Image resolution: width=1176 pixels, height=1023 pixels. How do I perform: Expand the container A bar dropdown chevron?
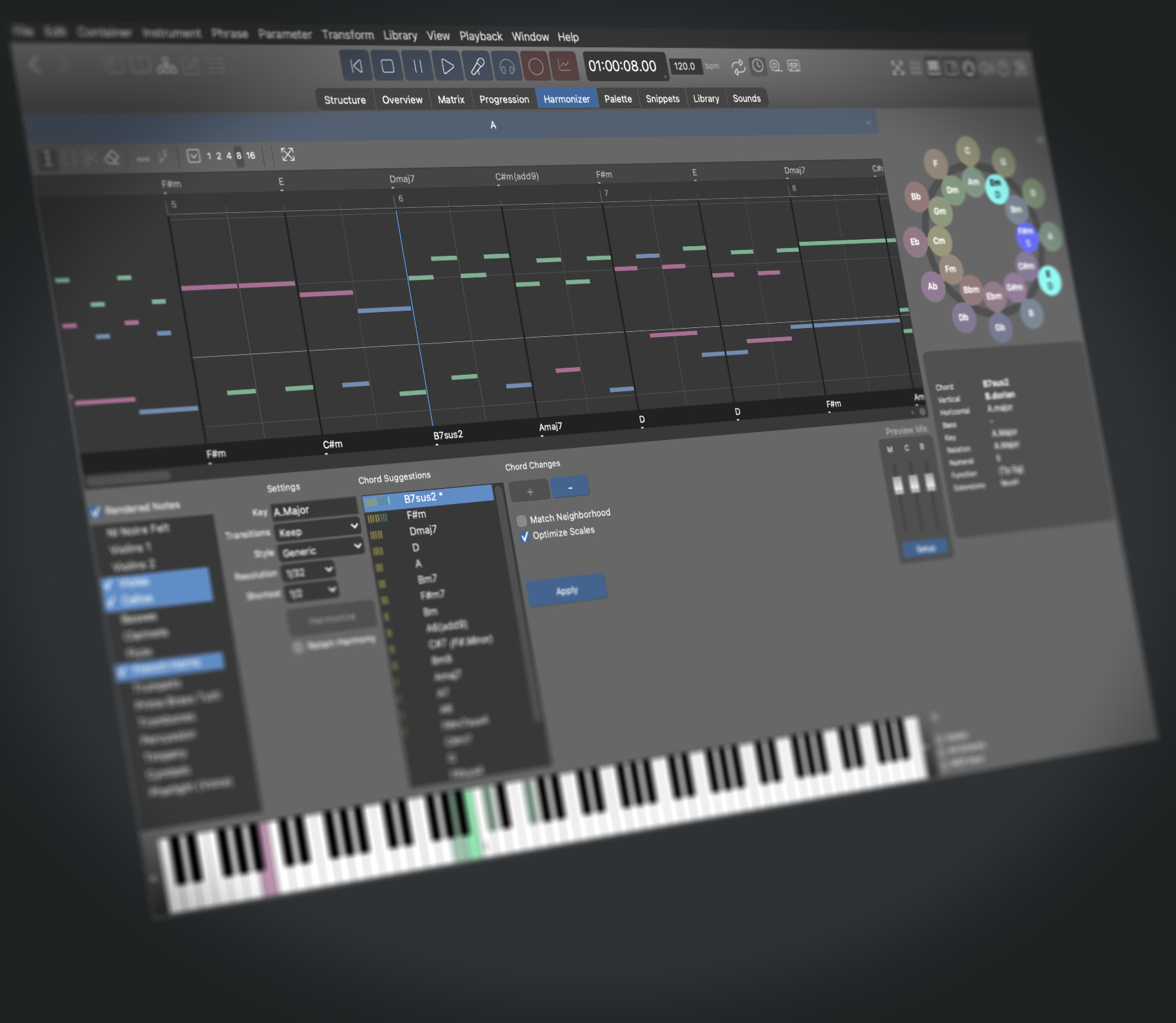click(x=868, y=122)
